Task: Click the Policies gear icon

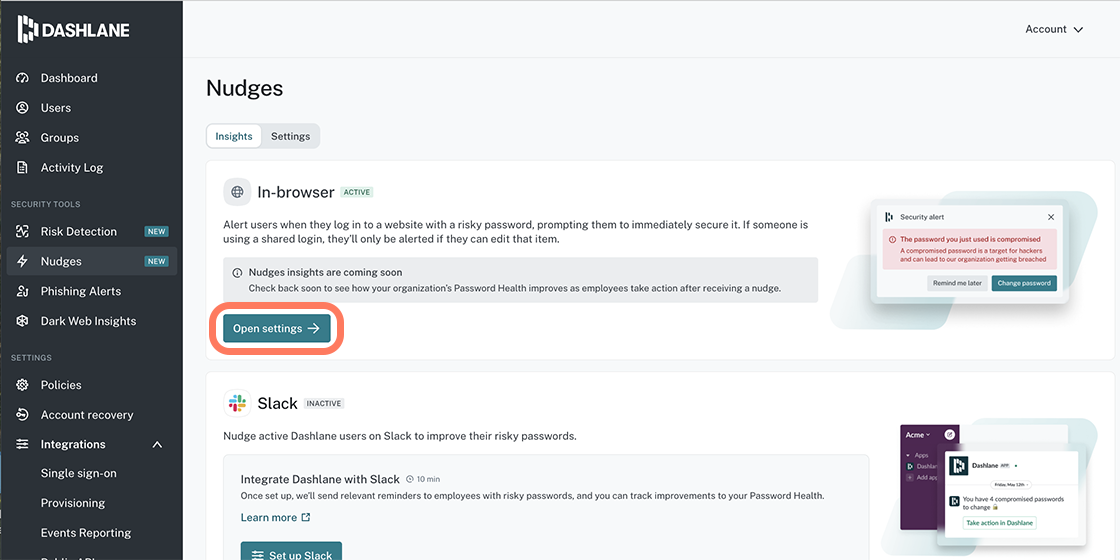Action: pos(22,385)
